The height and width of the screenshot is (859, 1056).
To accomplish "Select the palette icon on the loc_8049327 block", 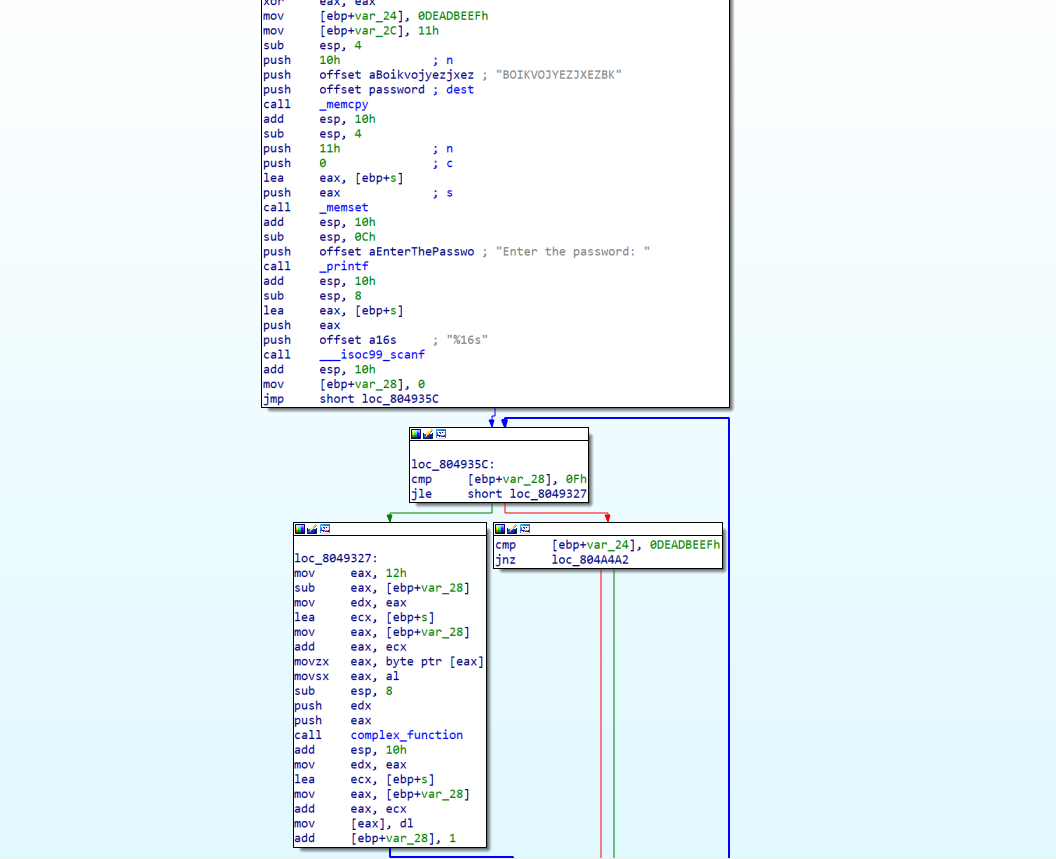I will point(299,529).
